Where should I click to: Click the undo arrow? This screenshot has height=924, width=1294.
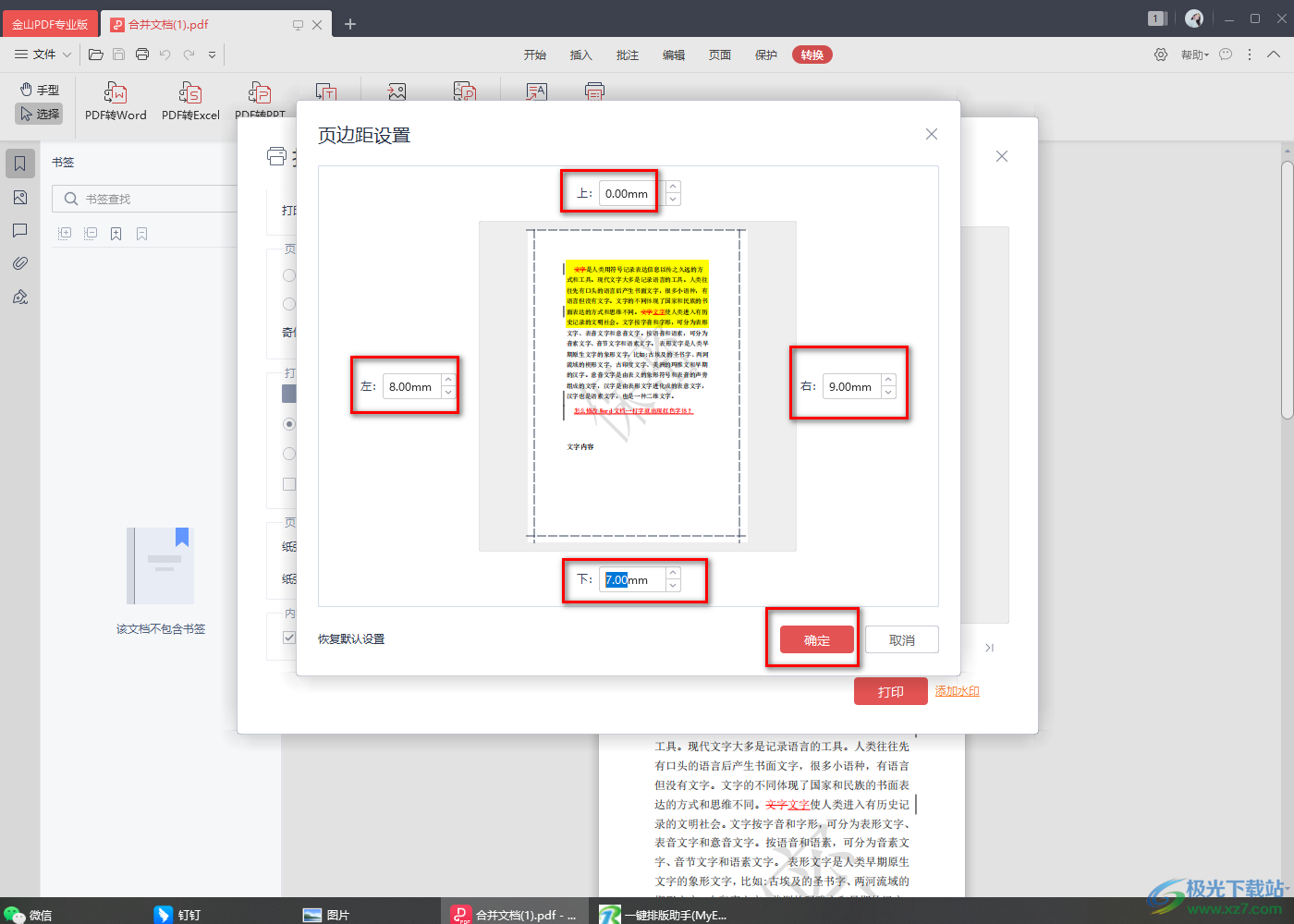tap(165, 55)
